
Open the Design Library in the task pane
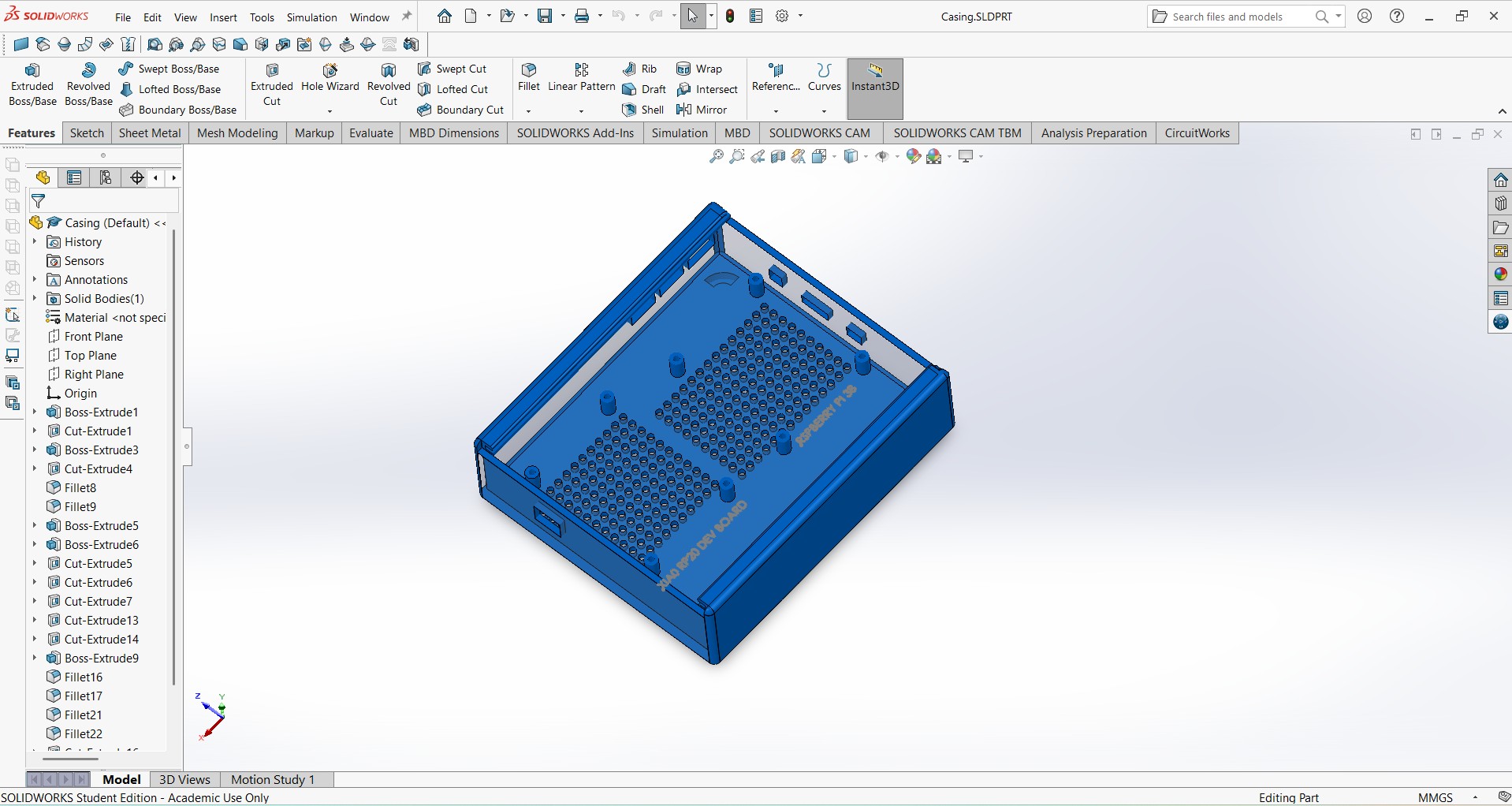[x=1500, y=203]
